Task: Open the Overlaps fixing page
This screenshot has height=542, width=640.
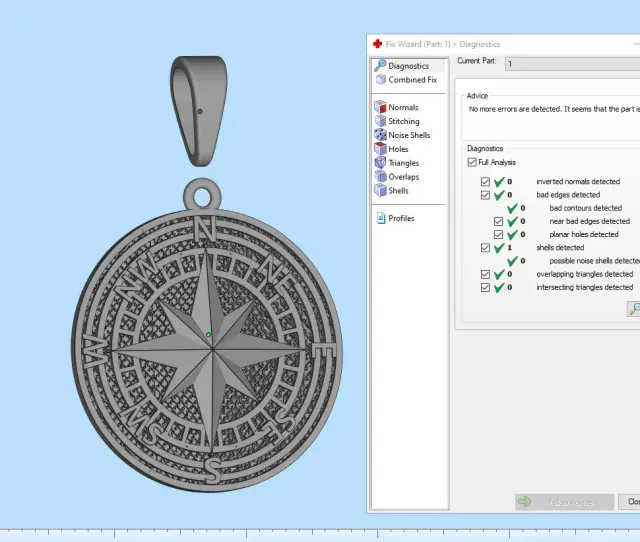Action: click(403, 177)
